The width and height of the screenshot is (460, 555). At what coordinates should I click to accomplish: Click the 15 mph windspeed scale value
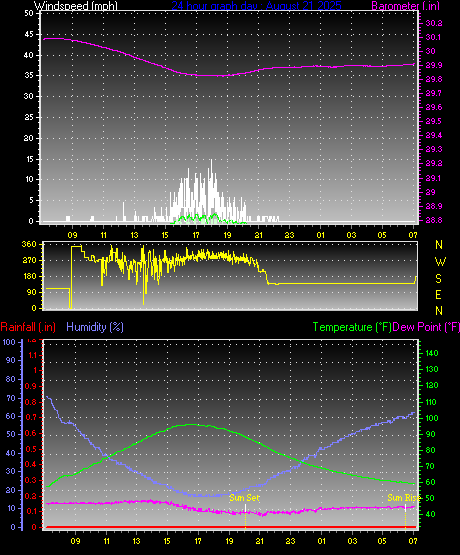tap(29, 159)
